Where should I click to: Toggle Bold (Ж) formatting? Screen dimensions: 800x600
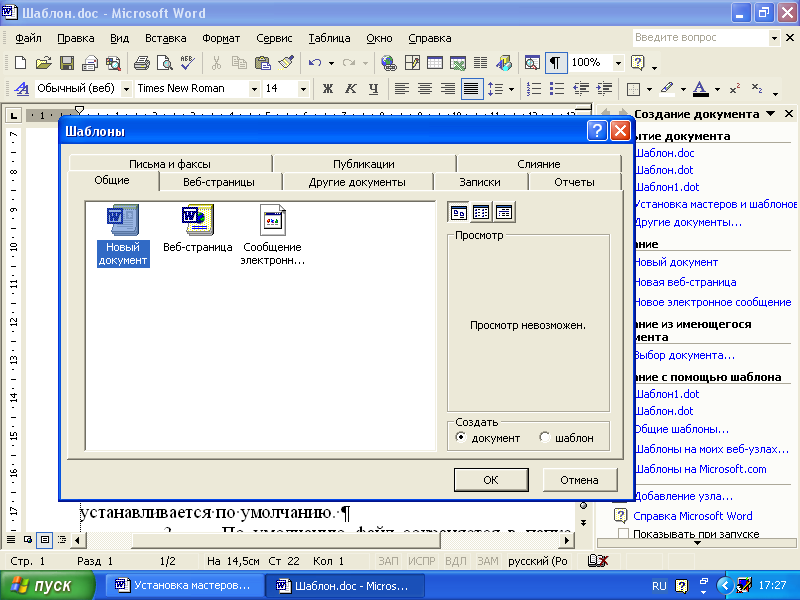click(x=328, y=89)
